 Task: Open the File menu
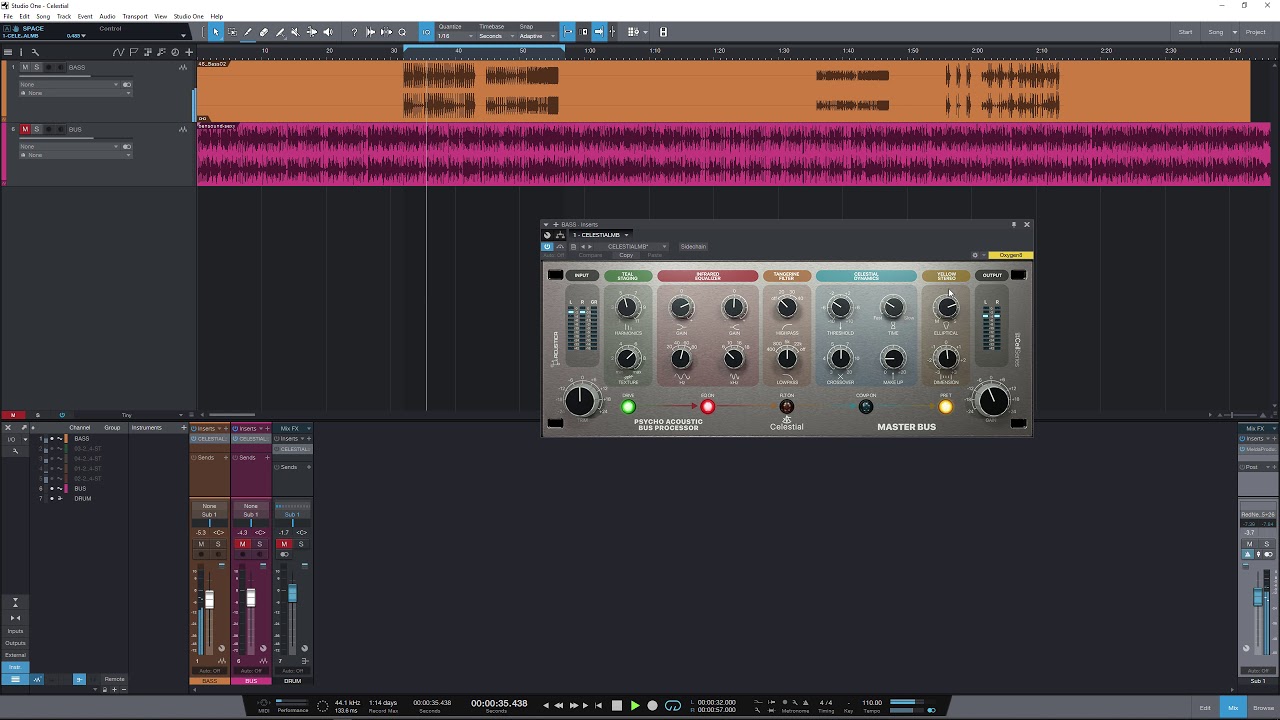coord(8,16)
